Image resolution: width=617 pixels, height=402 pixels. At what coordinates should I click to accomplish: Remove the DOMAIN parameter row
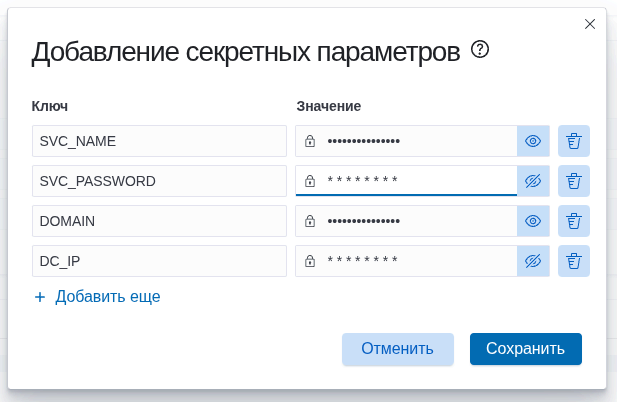click(574, 221)
